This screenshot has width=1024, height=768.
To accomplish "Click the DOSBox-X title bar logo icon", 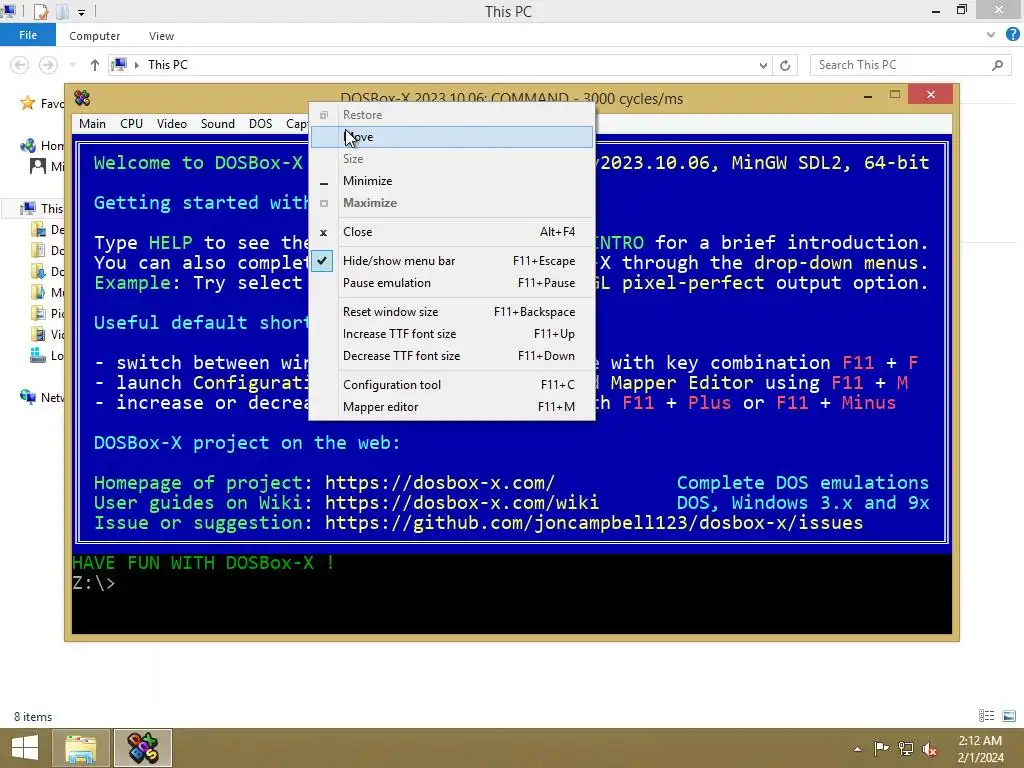I will (x=82, y=99).
